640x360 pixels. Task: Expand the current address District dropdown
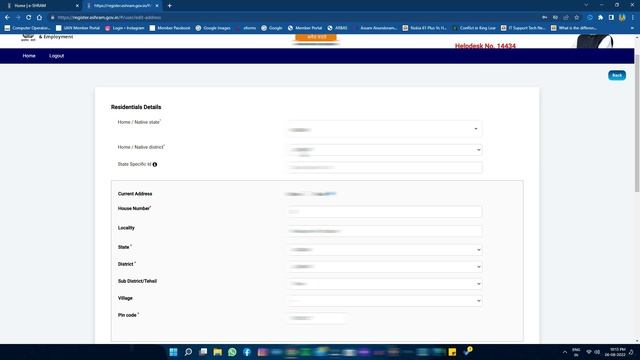[385, 267]
